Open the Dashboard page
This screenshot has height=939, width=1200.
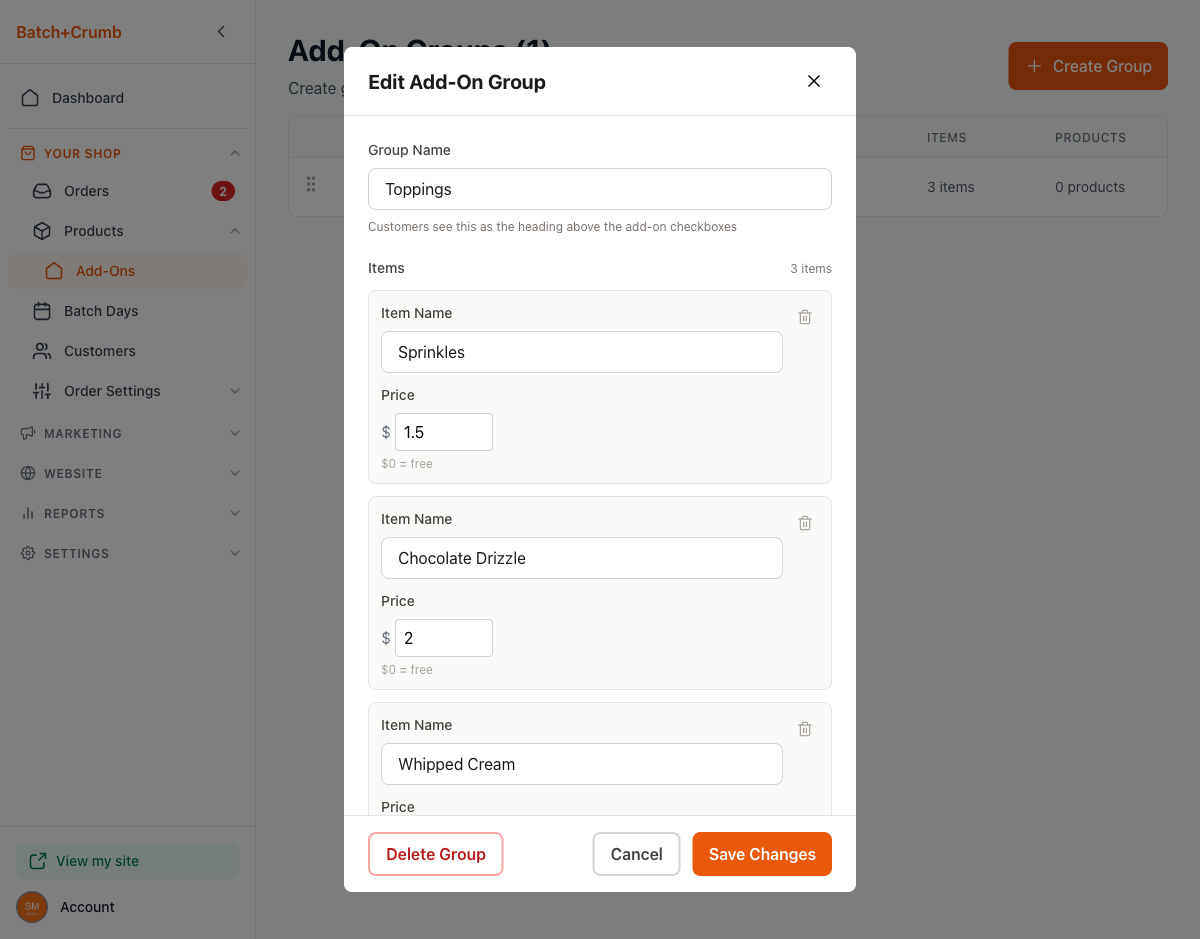(x=88, y=98)
